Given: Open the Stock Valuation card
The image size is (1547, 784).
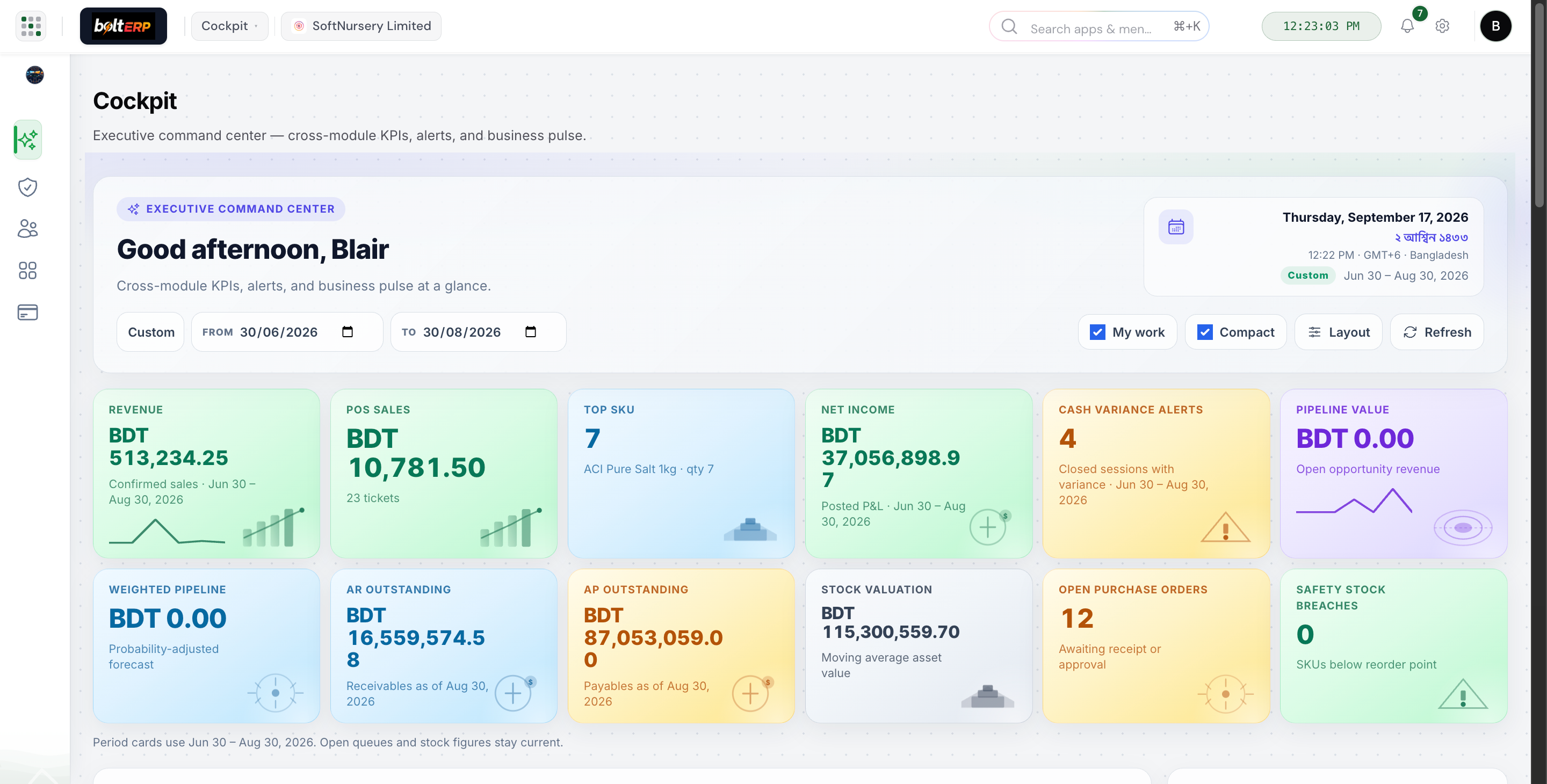Looking at the screenshot, I should pyautogui.click(x=919, y=646).
